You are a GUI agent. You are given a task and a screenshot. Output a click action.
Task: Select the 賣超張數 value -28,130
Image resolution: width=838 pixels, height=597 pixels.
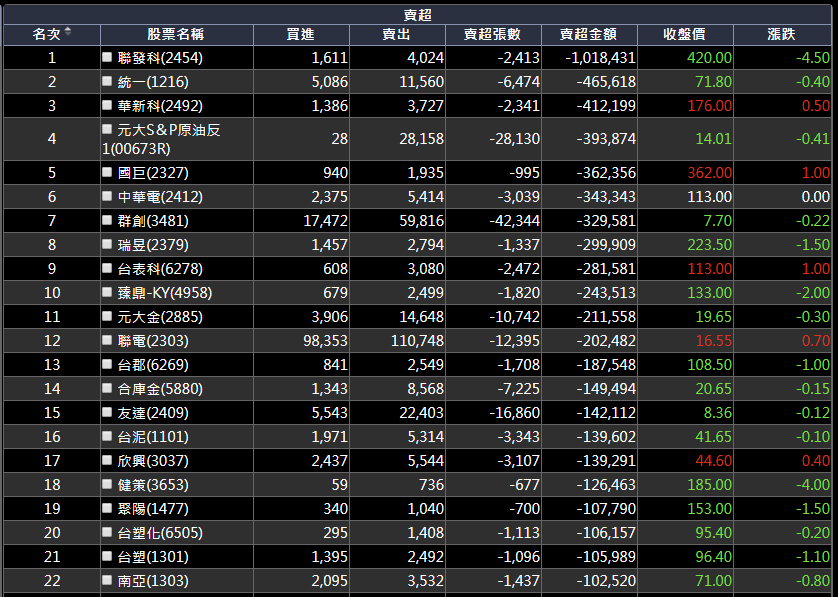(x=515, y=139)
